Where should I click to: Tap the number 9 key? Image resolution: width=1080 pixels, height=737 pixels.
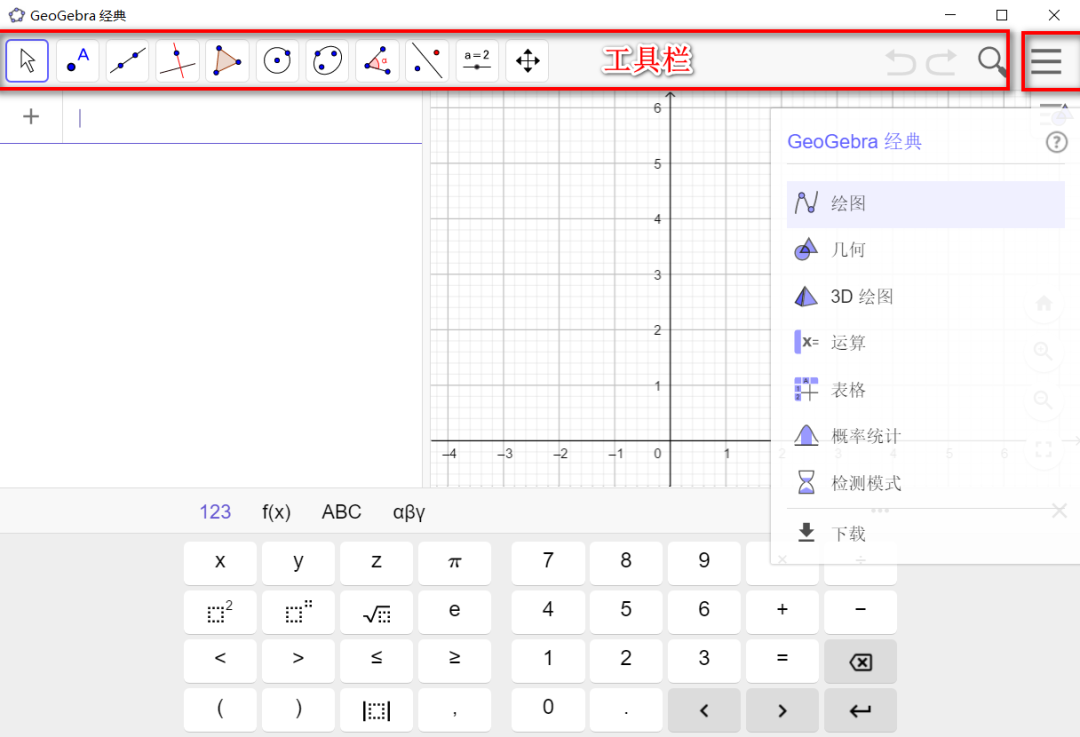[x=704, y=562]
